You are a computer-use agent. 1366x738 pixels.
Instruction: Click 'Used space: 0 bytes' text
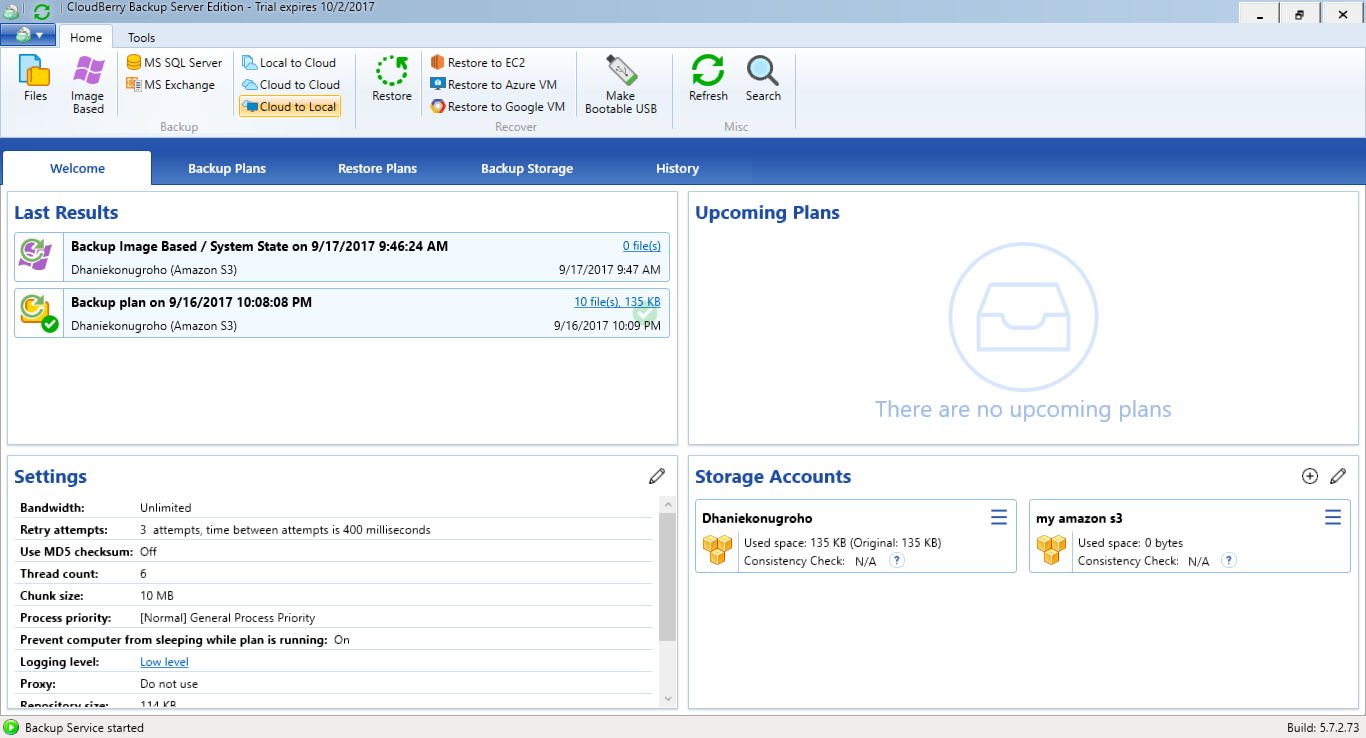point(1130,542)
